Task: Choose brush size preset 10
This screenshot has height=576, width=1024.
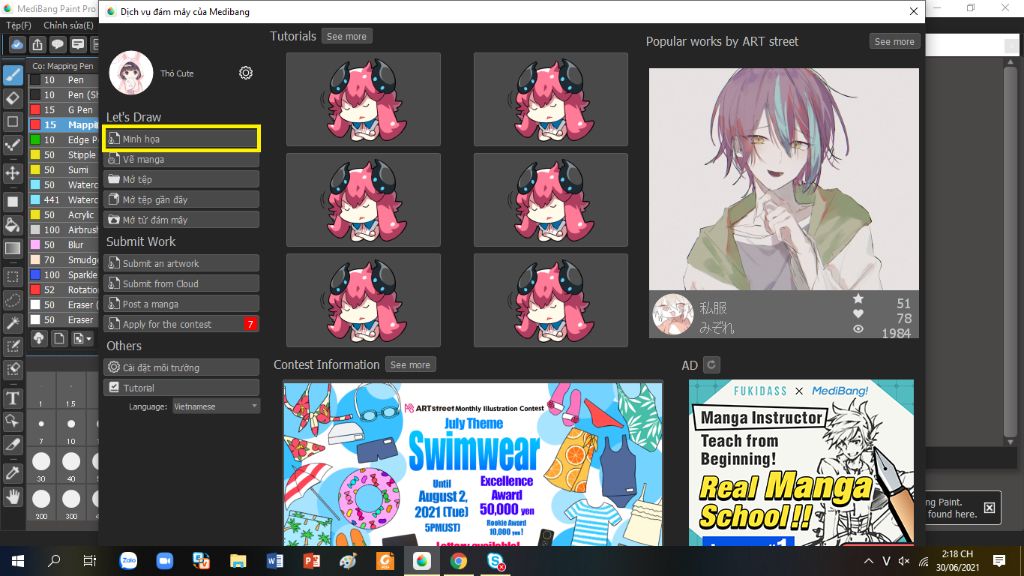Action: [x=71, y=428]
